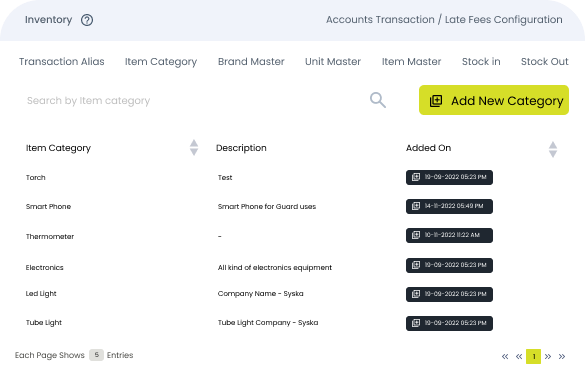Click the 'Test' description cell
The height and width of the screenshot is (385, 585).
coord(225,178)
